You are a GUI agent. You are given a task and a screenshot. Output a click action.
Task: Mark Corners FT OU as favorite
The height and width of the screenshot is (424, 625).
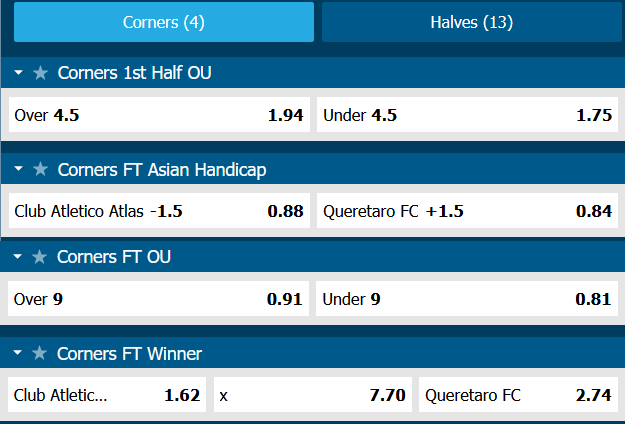(x=40, y=257)
